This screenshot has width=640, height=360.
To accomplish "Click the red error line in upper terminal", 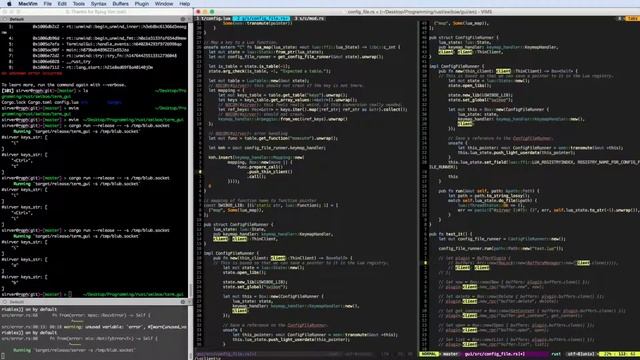I will (x=32, y=73).
